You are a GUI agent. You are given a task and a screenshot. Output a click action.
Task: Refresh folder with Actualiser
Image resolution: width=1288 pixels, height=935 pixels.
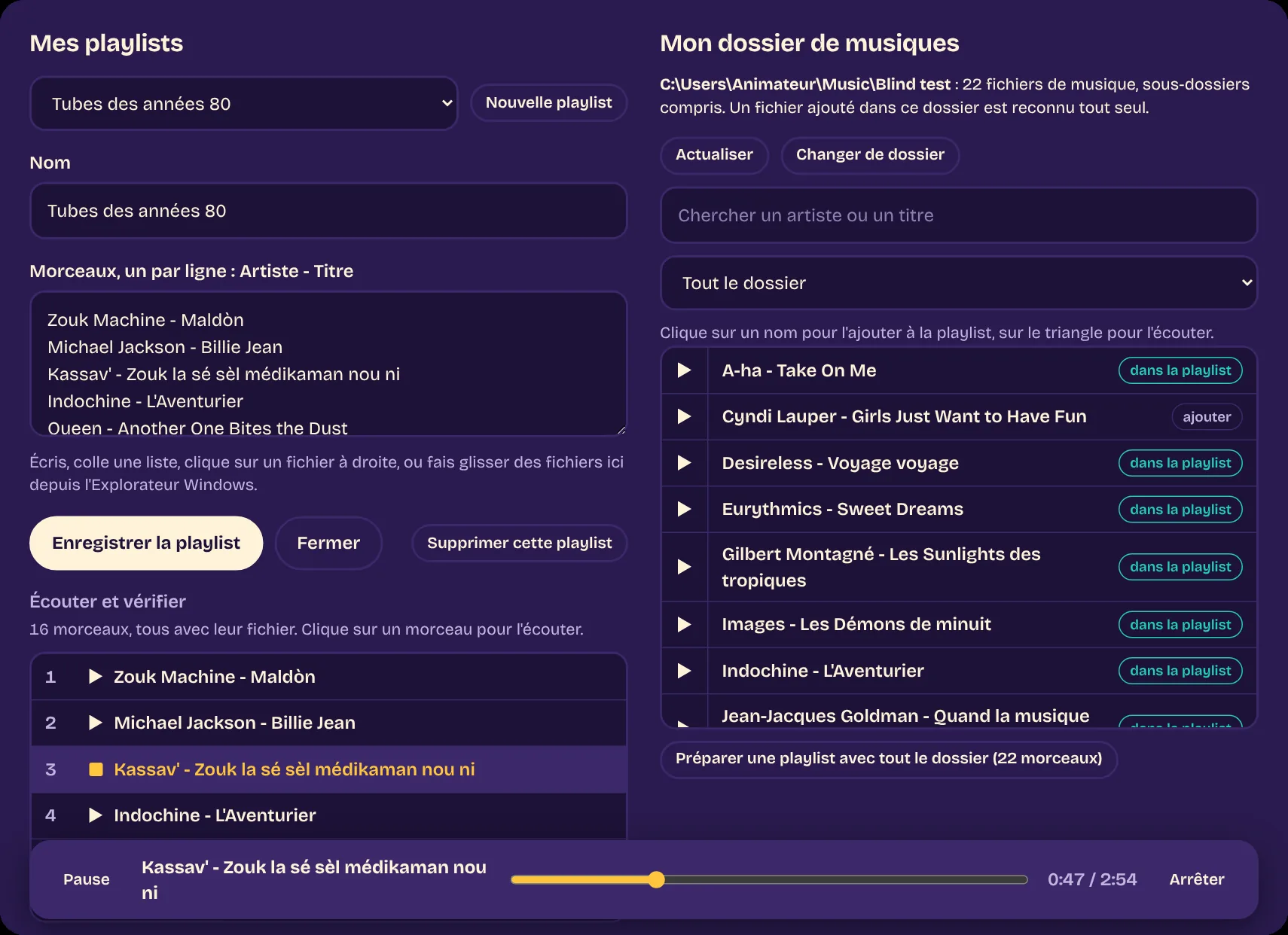[x=714, y=155]
